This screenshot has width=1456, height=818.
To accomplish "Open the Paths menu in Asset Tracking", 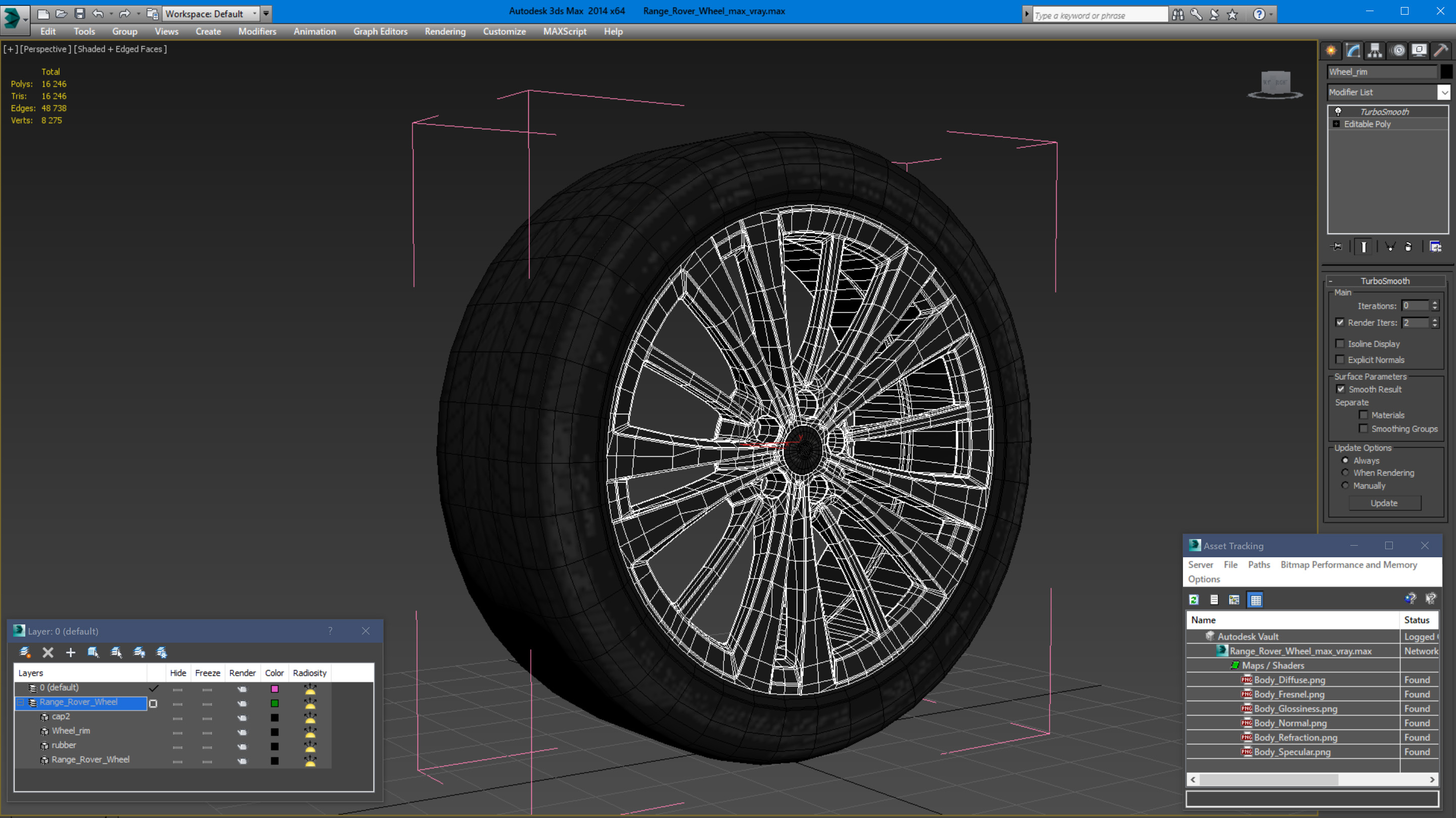I will (1258, 564).
